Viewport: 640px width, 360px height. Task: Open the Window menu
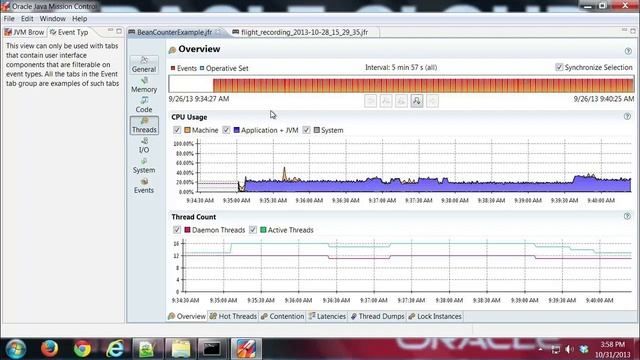[53, 19]
